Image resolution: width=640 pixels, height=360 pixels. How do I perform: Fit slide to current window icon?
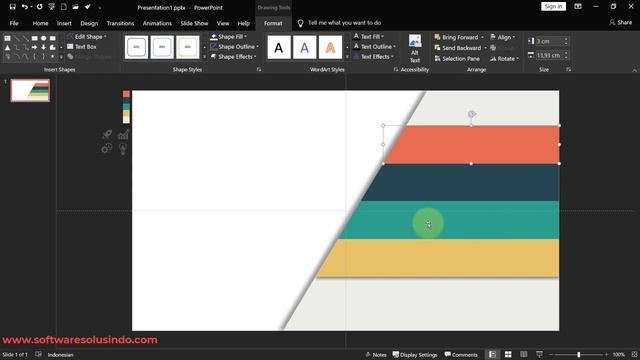click(x=634, y=354)
